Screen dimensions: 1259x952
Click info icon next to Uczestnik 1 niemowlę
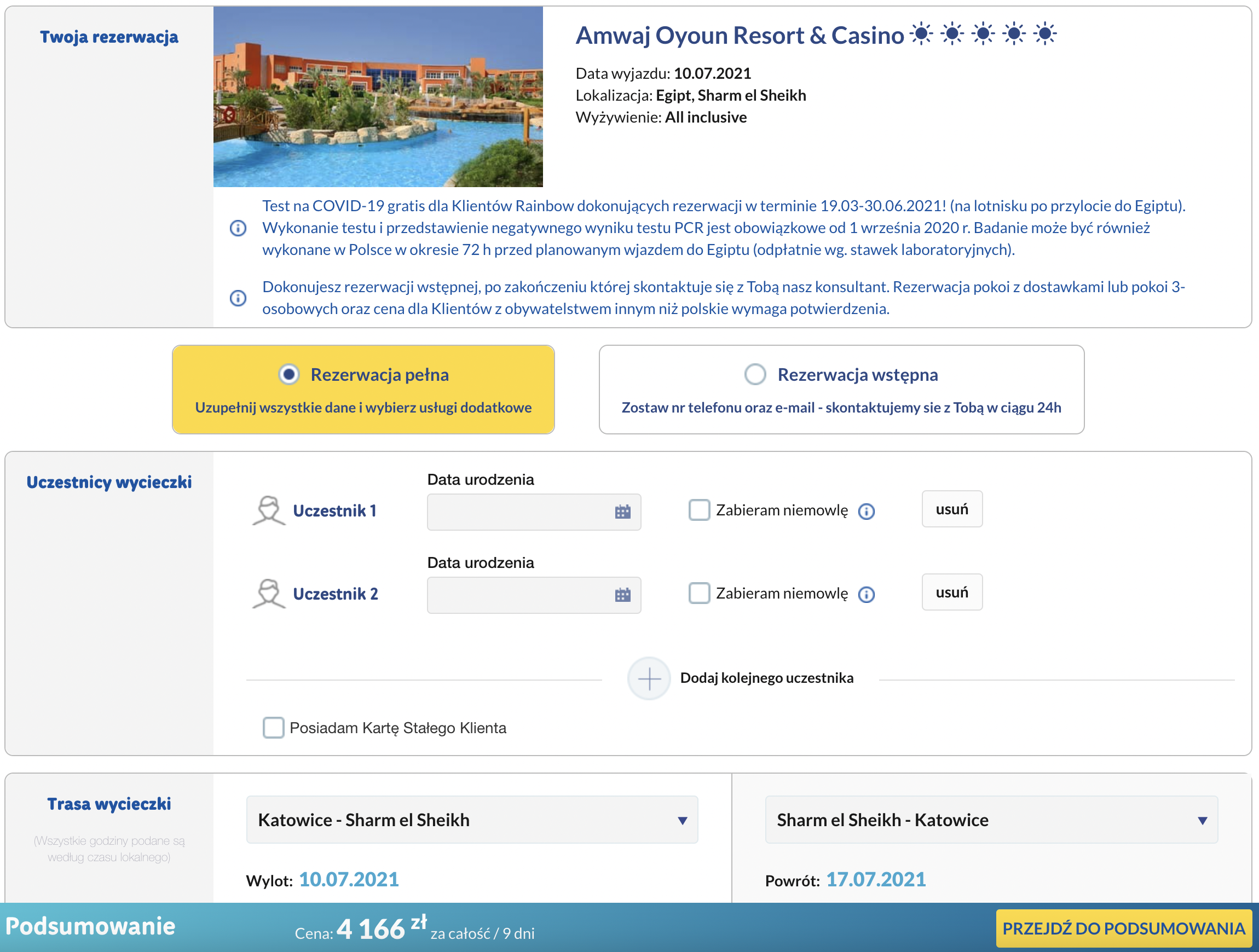tap(867, 511)
